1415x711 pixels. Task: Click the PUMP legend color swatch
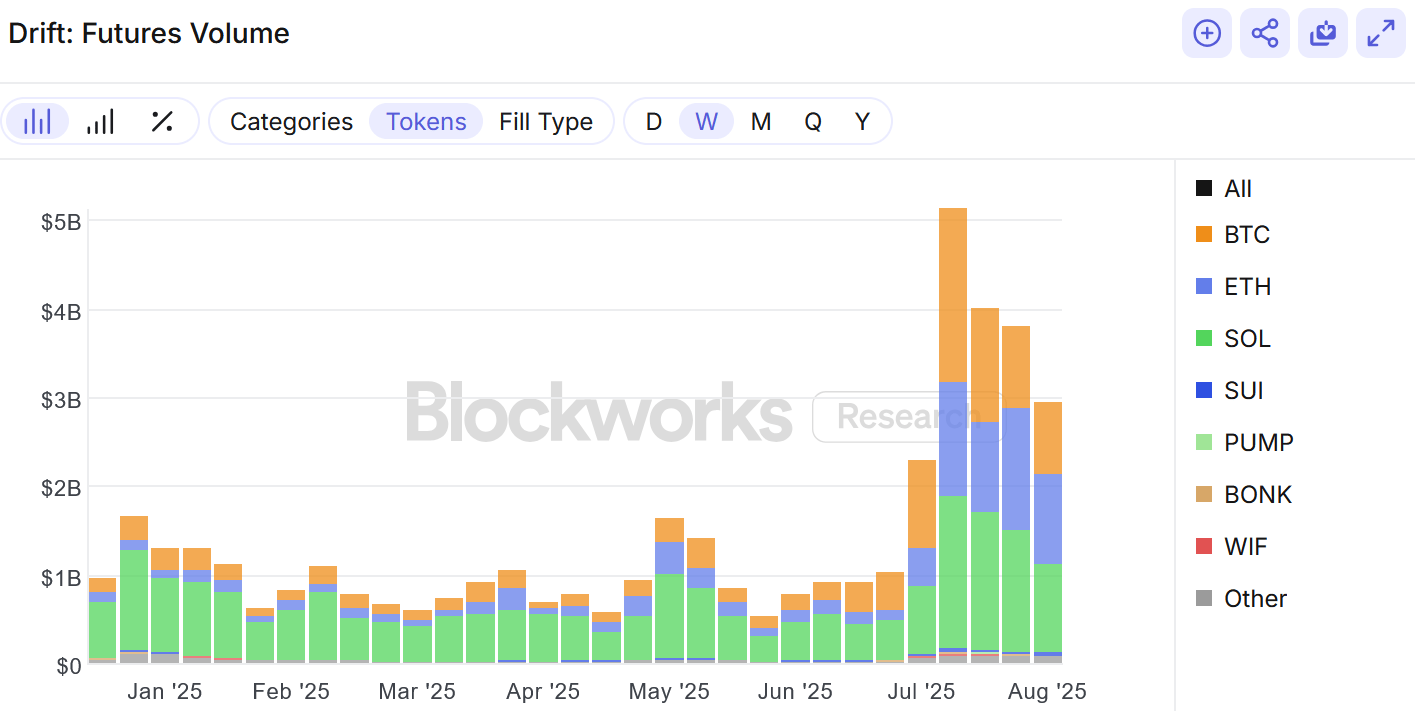[x=1204, y=443]
